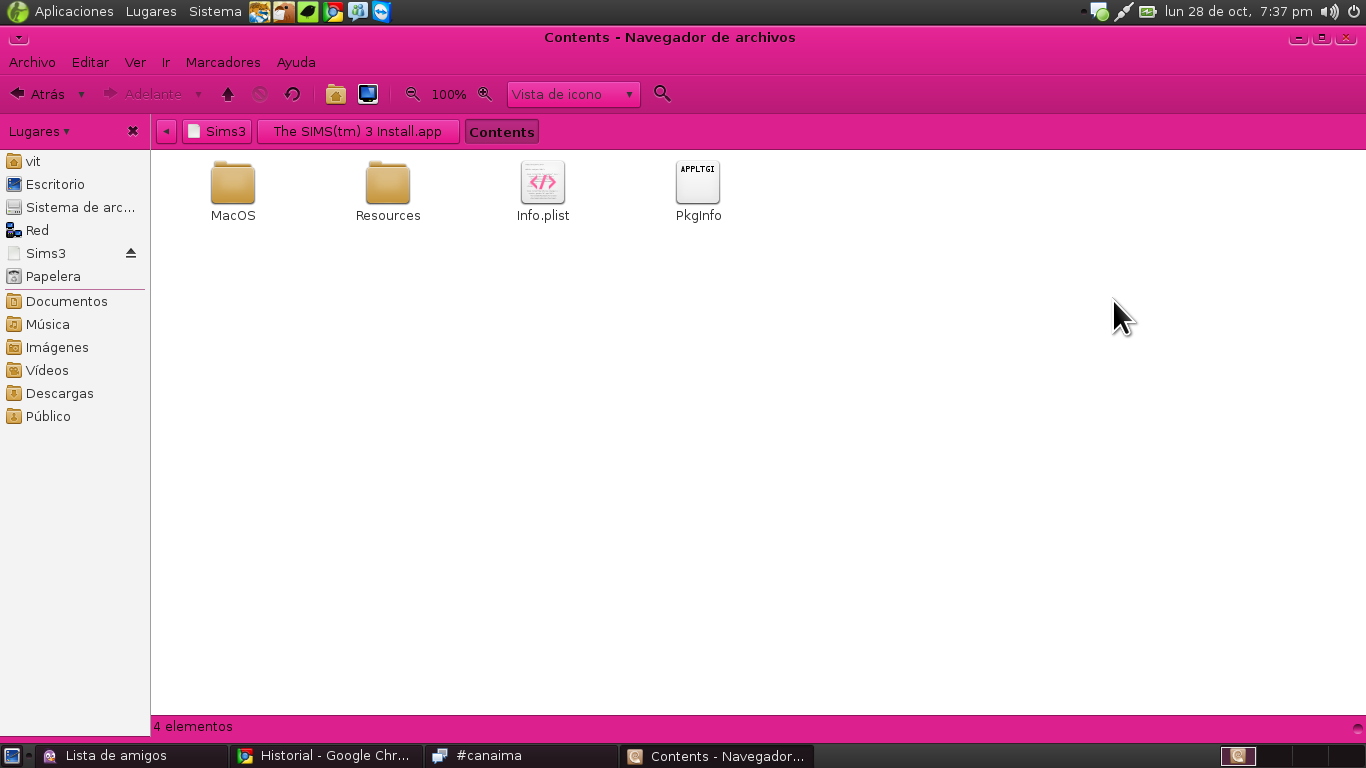Open Red network location in sidebar
Viewport: 1366px width, 768px height.
pos(75,230)
